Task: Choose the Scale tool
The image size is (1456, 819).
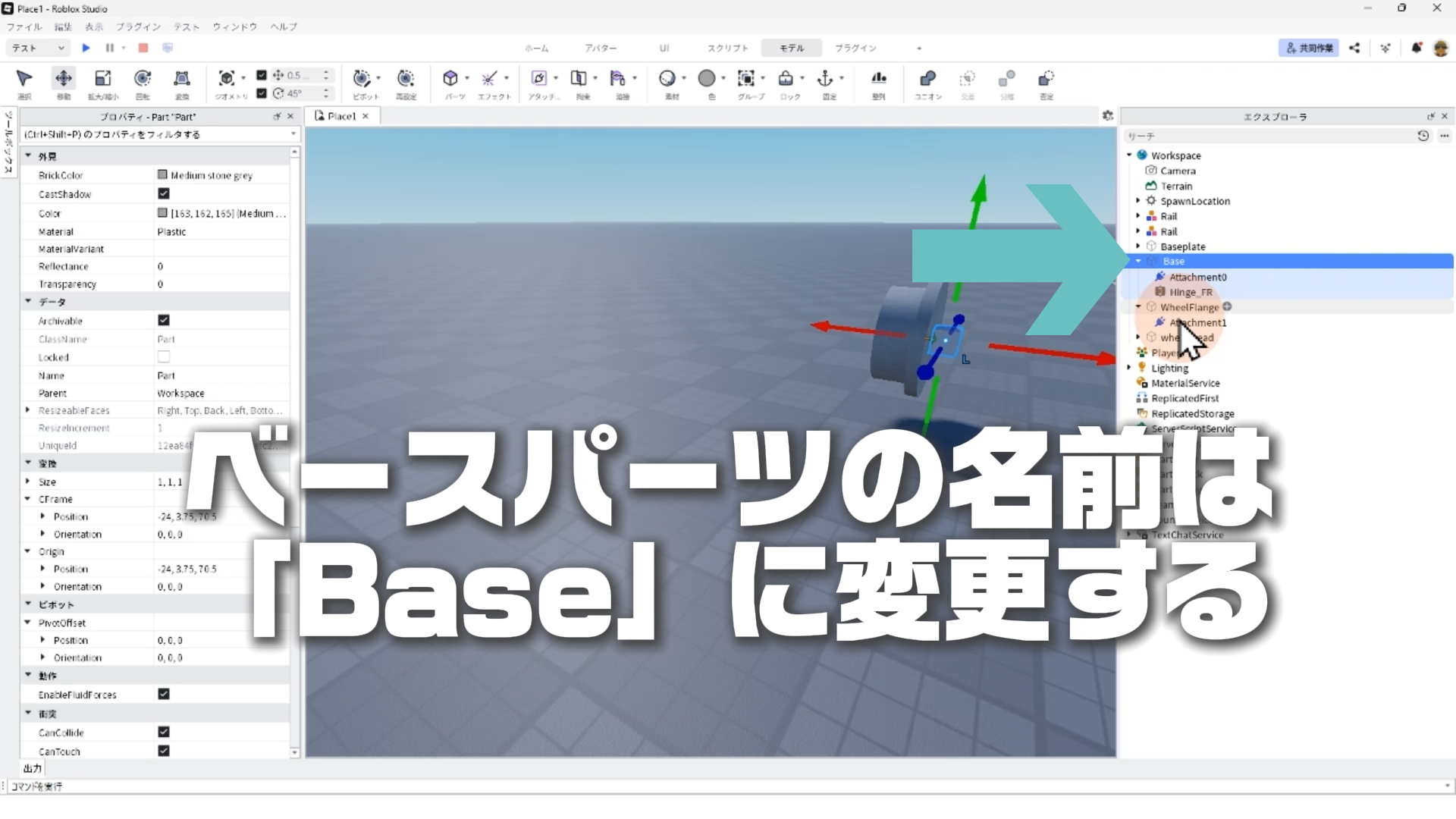Action: click(x=102, y=79)
